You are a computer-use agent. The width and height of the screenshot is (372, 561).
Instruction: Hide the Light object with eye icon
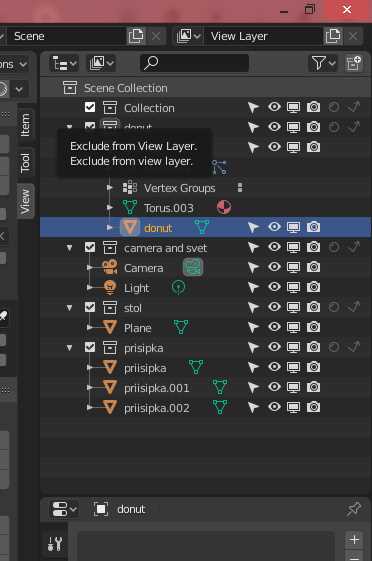tap(274, 287)
